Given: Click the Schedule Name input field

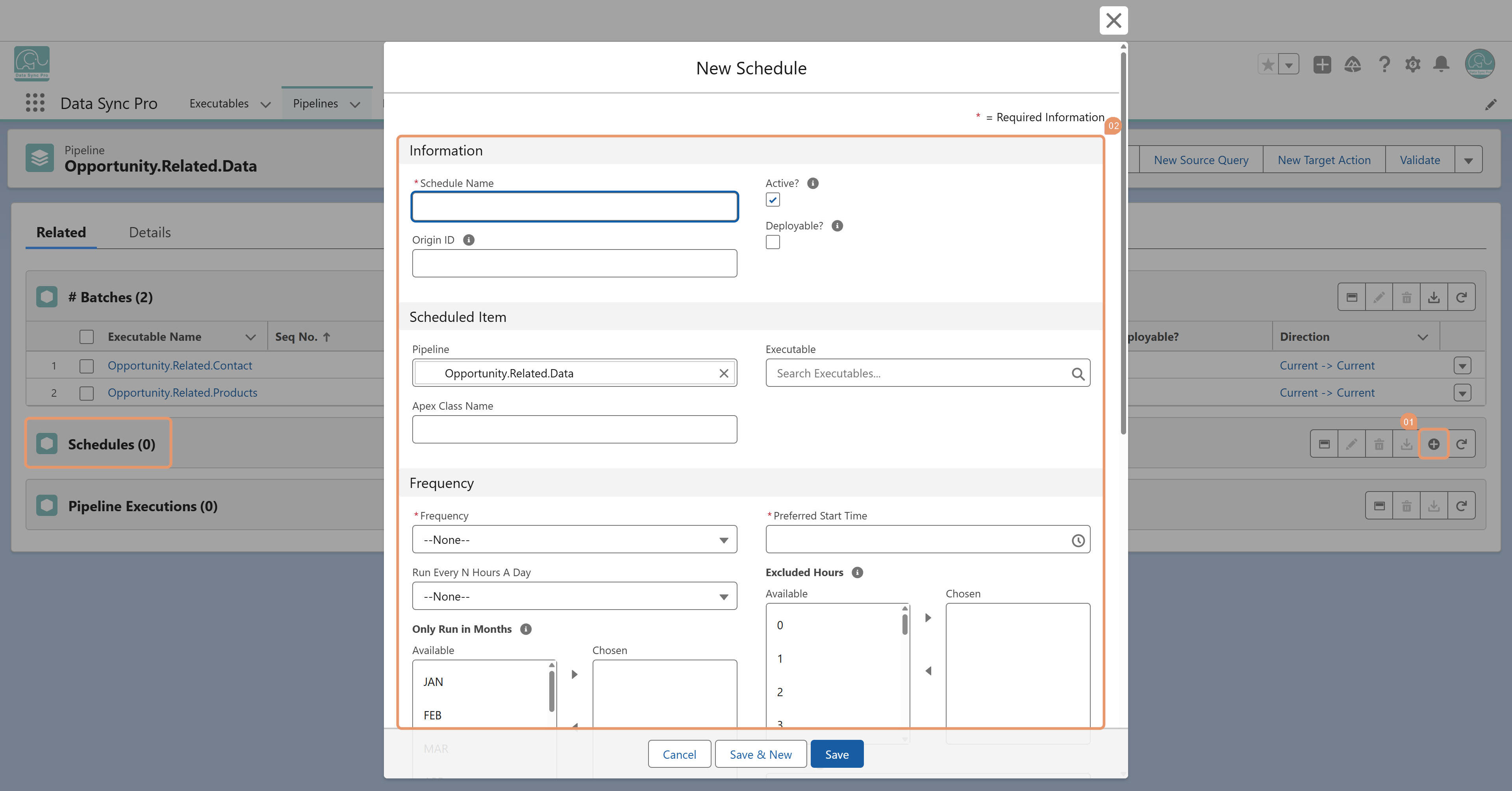Looking at the screenshot, I should point(574,207).
